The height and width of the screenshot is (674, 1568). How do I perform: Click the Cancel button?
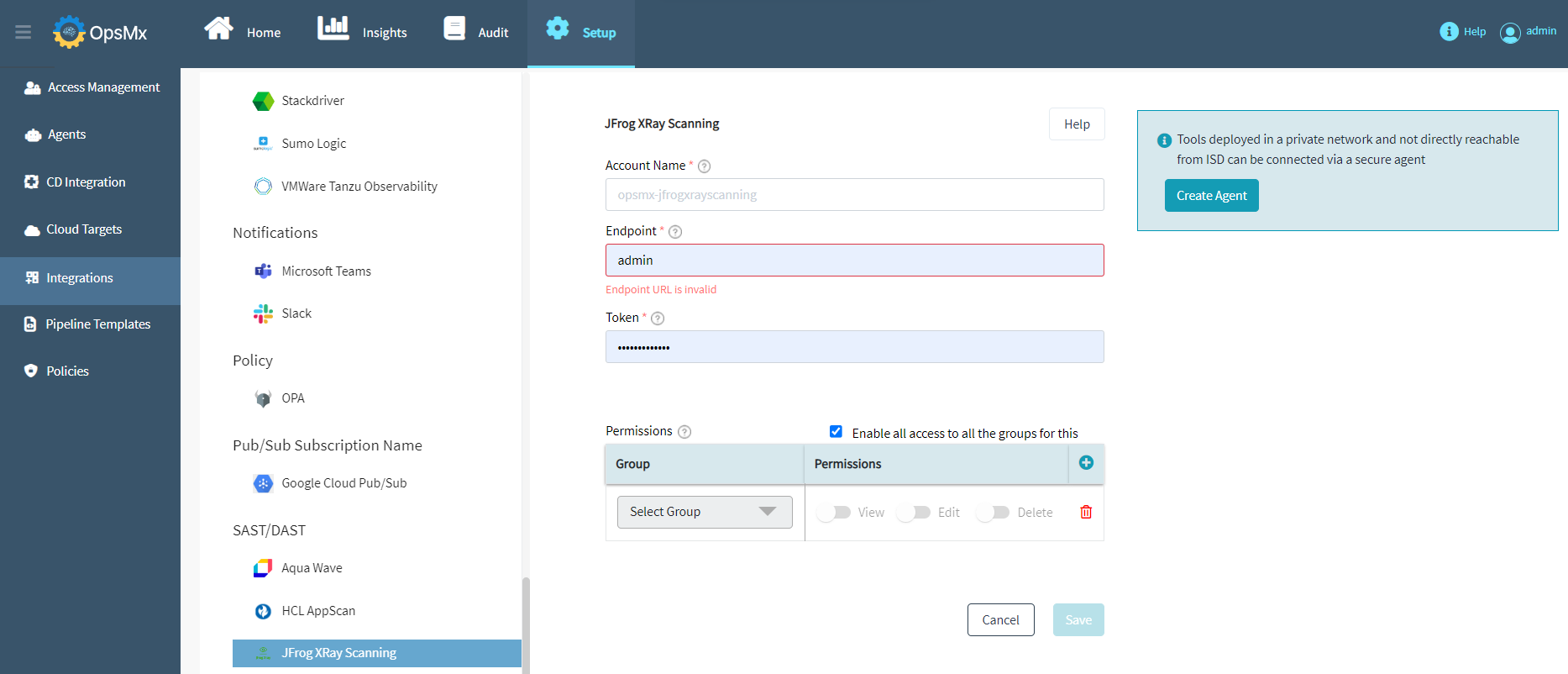1000,620
